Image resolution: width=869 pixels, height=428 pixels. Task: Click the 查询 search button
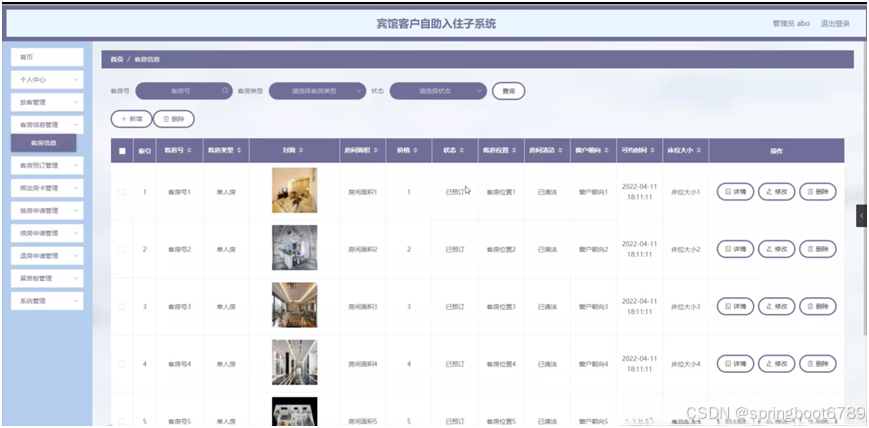tap(508, 91)
